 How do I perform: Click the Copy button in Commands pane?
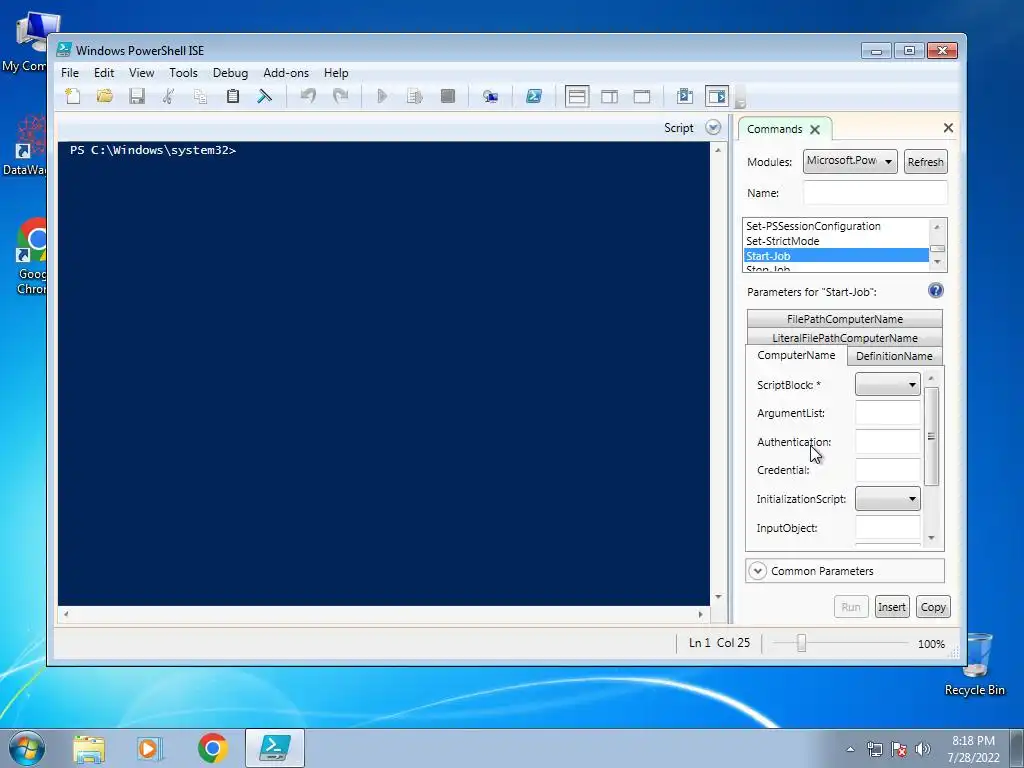click(x=933, y=607)
